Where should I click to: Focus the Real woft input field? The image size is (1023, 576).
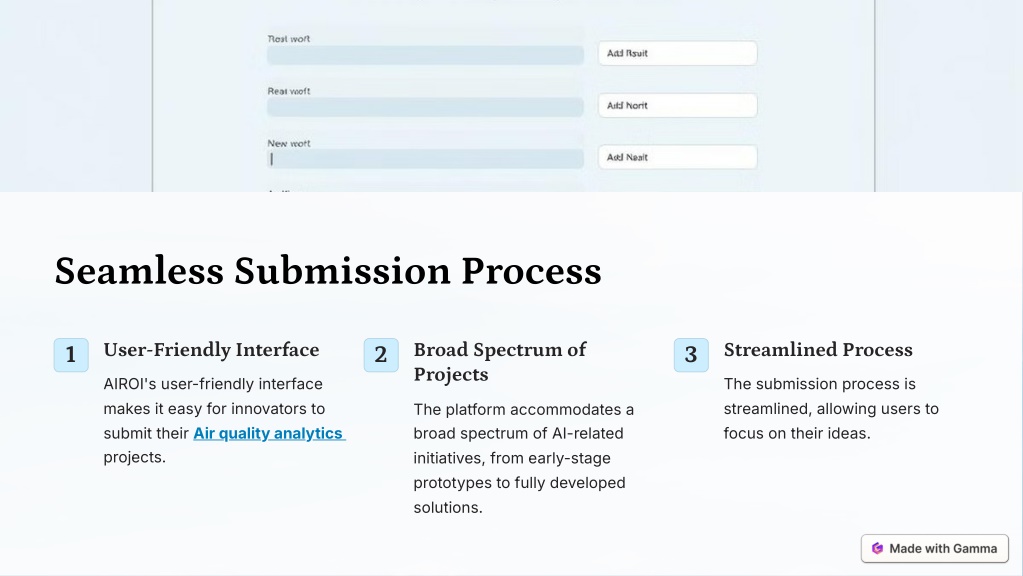click(425, 107)
